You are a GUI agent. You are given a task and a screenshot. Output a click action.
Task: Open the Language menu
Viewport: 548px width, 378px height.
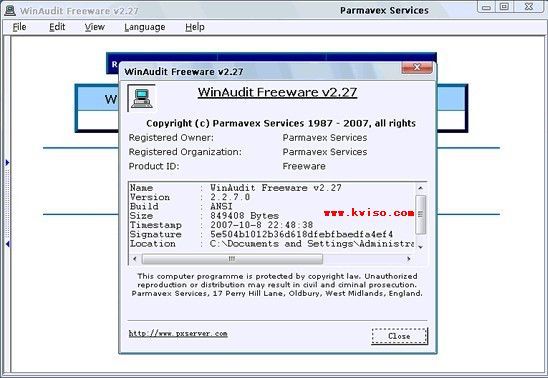[145, 27]
